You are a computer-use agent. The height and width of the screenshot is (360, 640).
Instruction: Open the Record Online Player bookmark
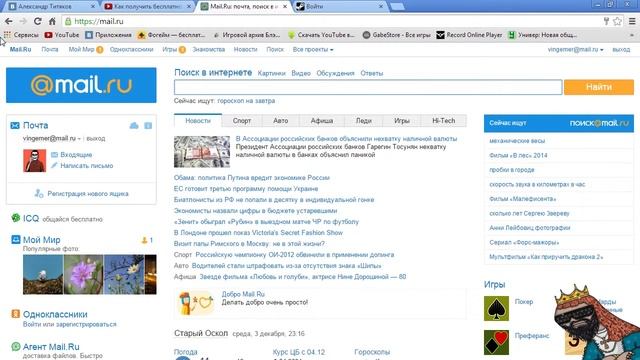point(469,35)
